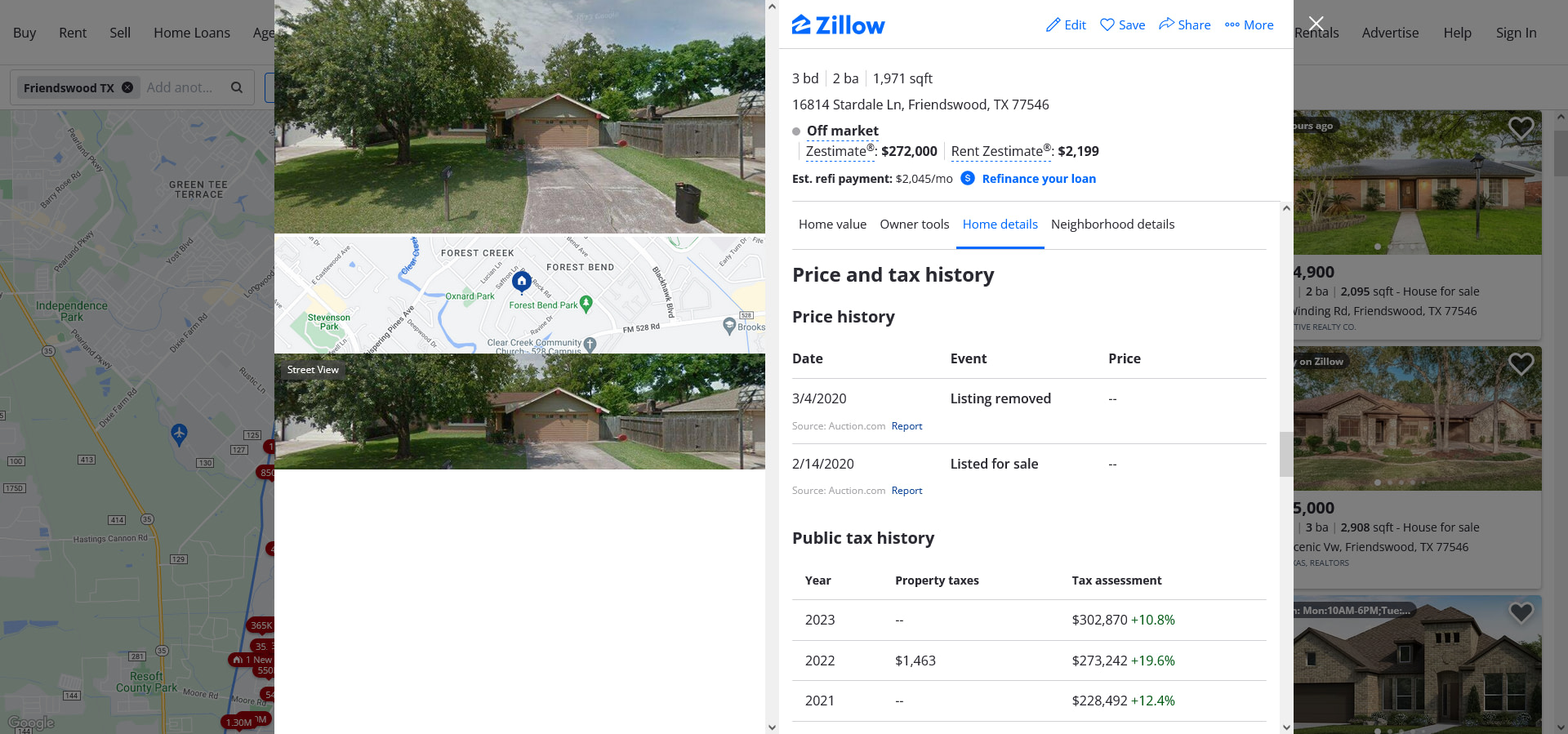Click the Edit pencil icon
Viewport: 1568px width, 734px height.
coord(1053,25)
